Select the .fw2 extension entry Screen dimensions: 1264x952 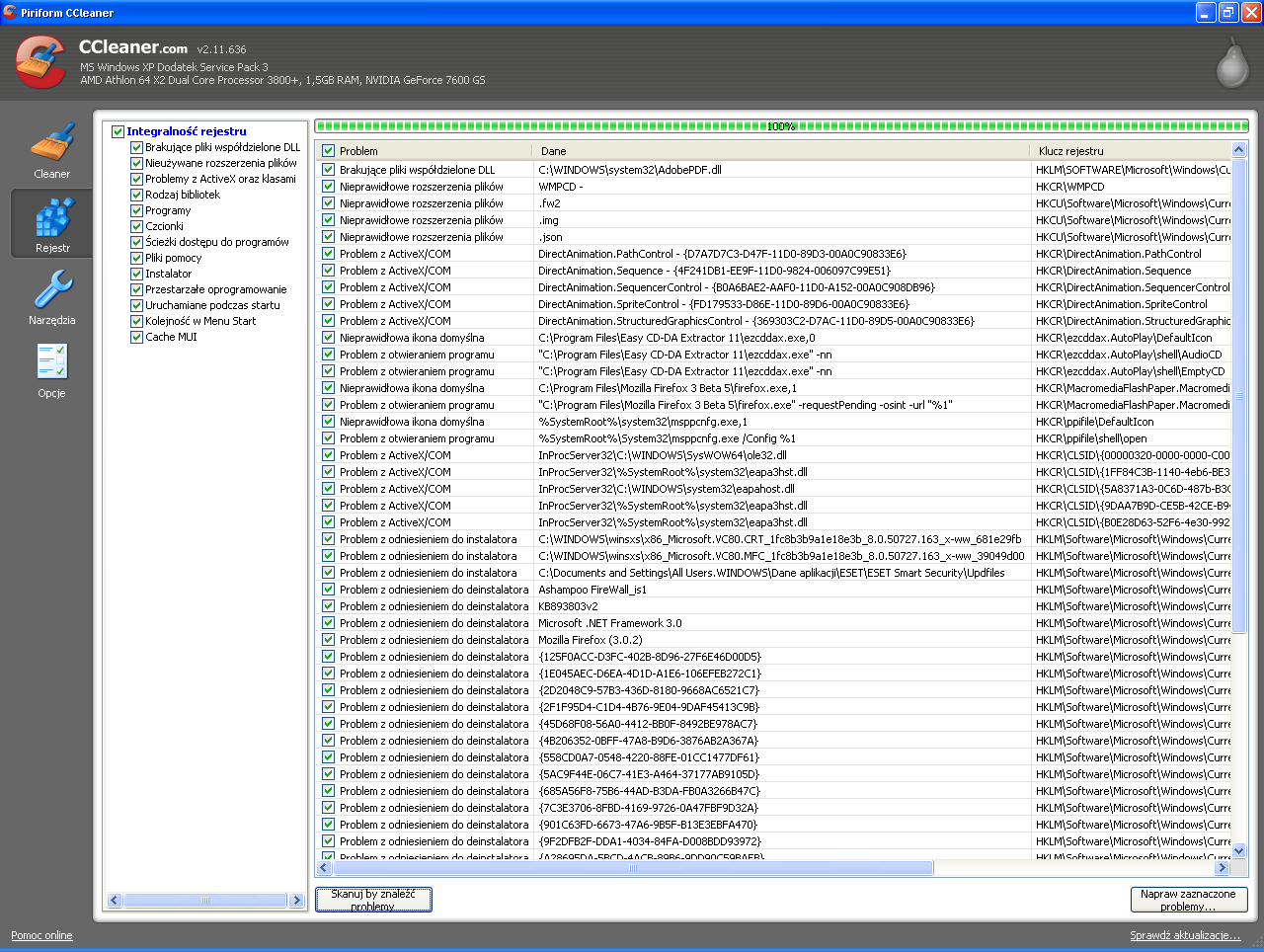(x=549, y=203)
